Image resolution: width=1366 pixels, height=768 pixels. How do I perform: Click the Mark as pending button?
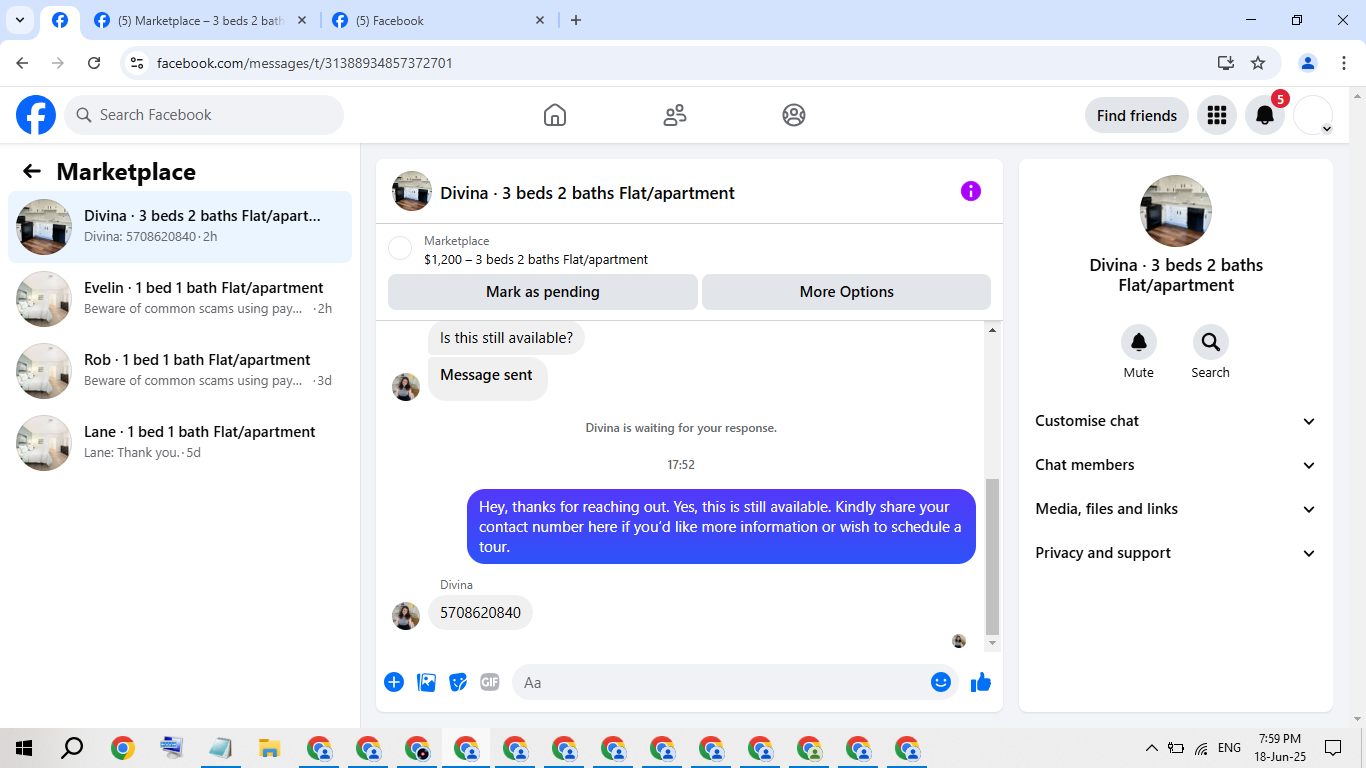[x=543, y=292]
